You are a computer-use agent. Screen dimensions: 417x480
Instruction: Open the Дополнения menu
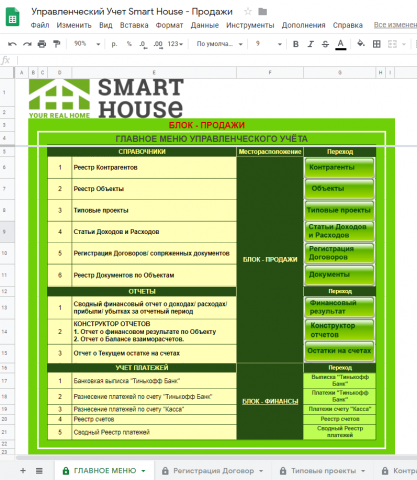click(x=303, y=25)
